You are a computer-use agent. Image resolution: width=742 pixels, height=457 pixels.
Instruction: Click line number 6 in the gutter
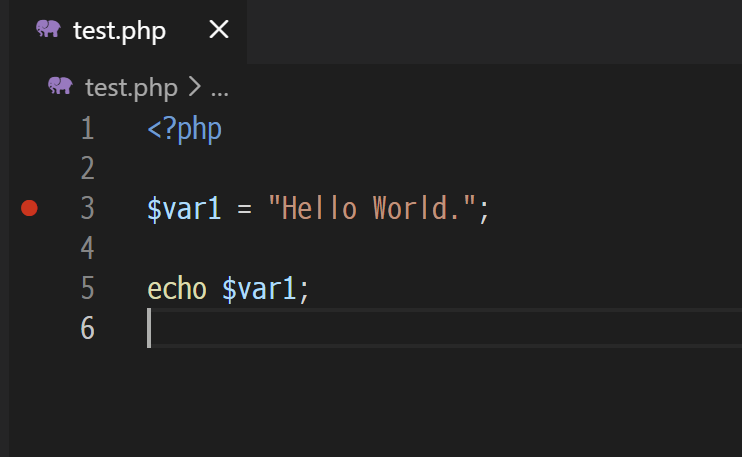[87, 328]
